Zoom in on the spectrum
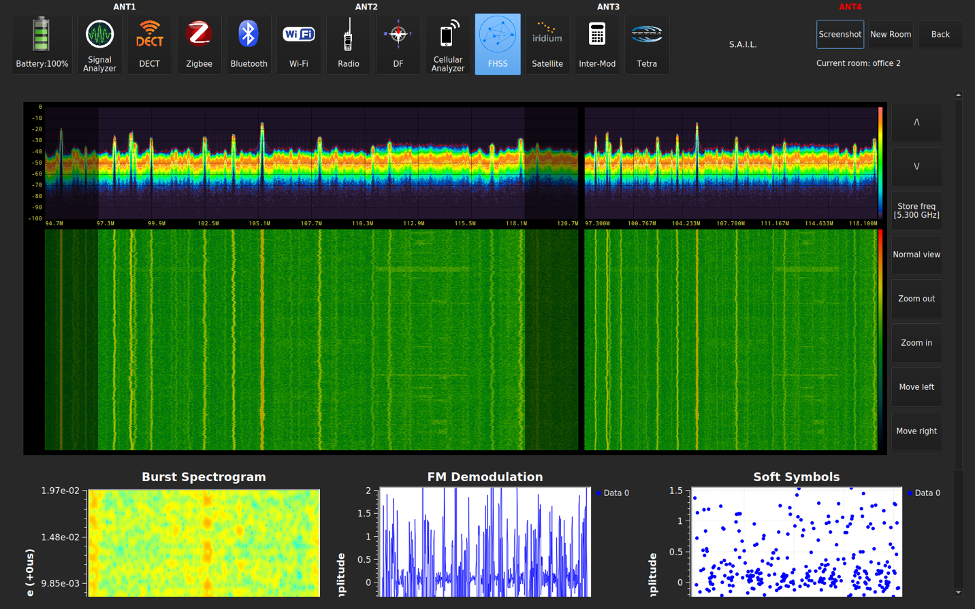Screen dimensions: 977x610 [x=916, y=343]
